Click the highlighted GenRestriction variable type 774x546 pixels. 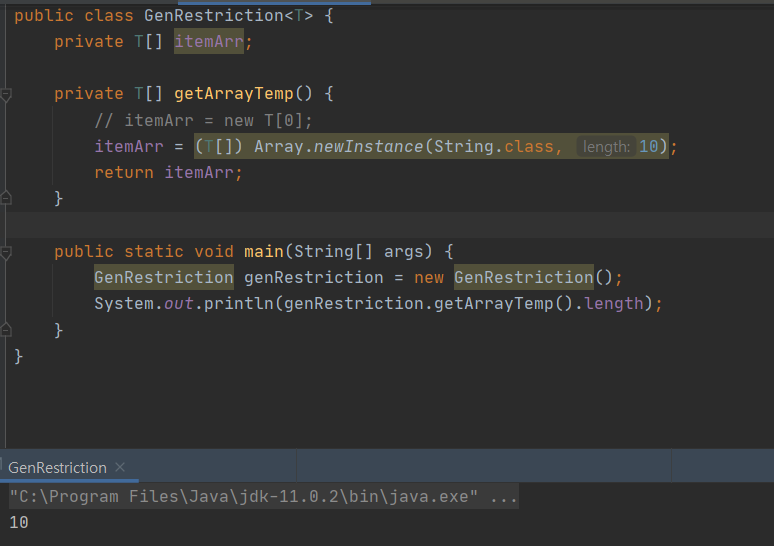pyautogui.click(x=164, y=277)
